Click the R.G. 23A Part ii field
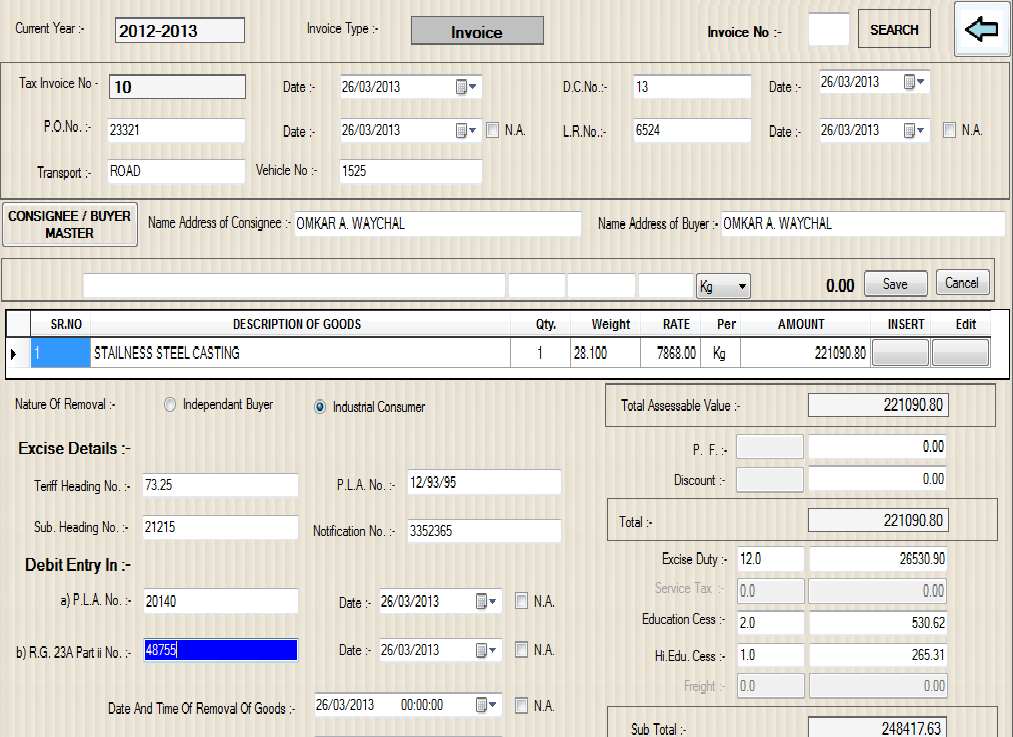 (x=220, y=650)
